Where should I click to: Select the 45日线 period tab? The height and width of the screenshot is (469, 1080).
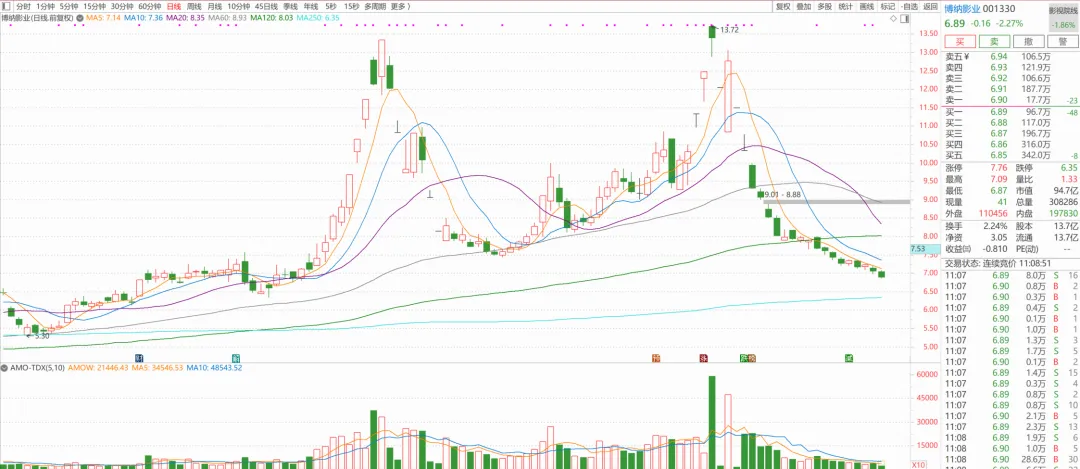click(266, 6)
